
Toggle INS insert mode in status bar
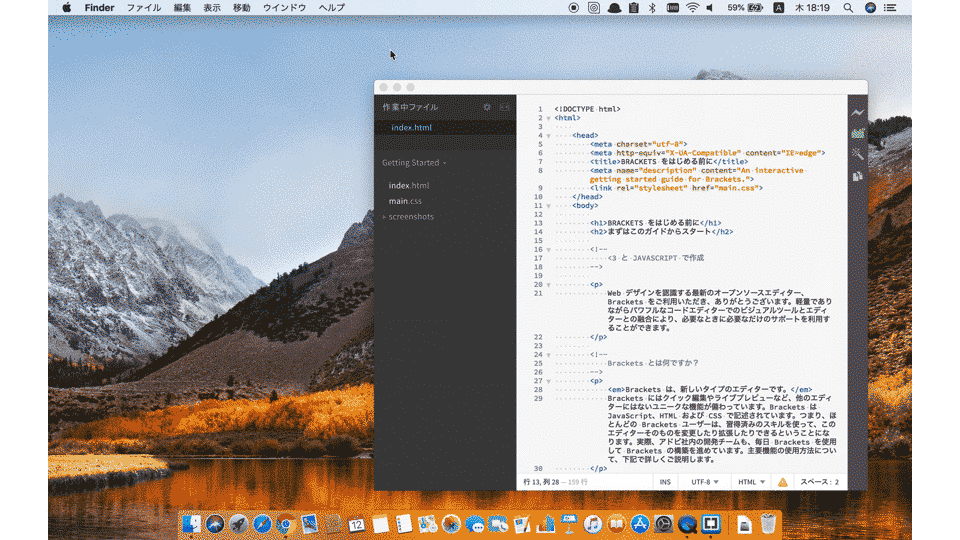click(x=665, y=482)
